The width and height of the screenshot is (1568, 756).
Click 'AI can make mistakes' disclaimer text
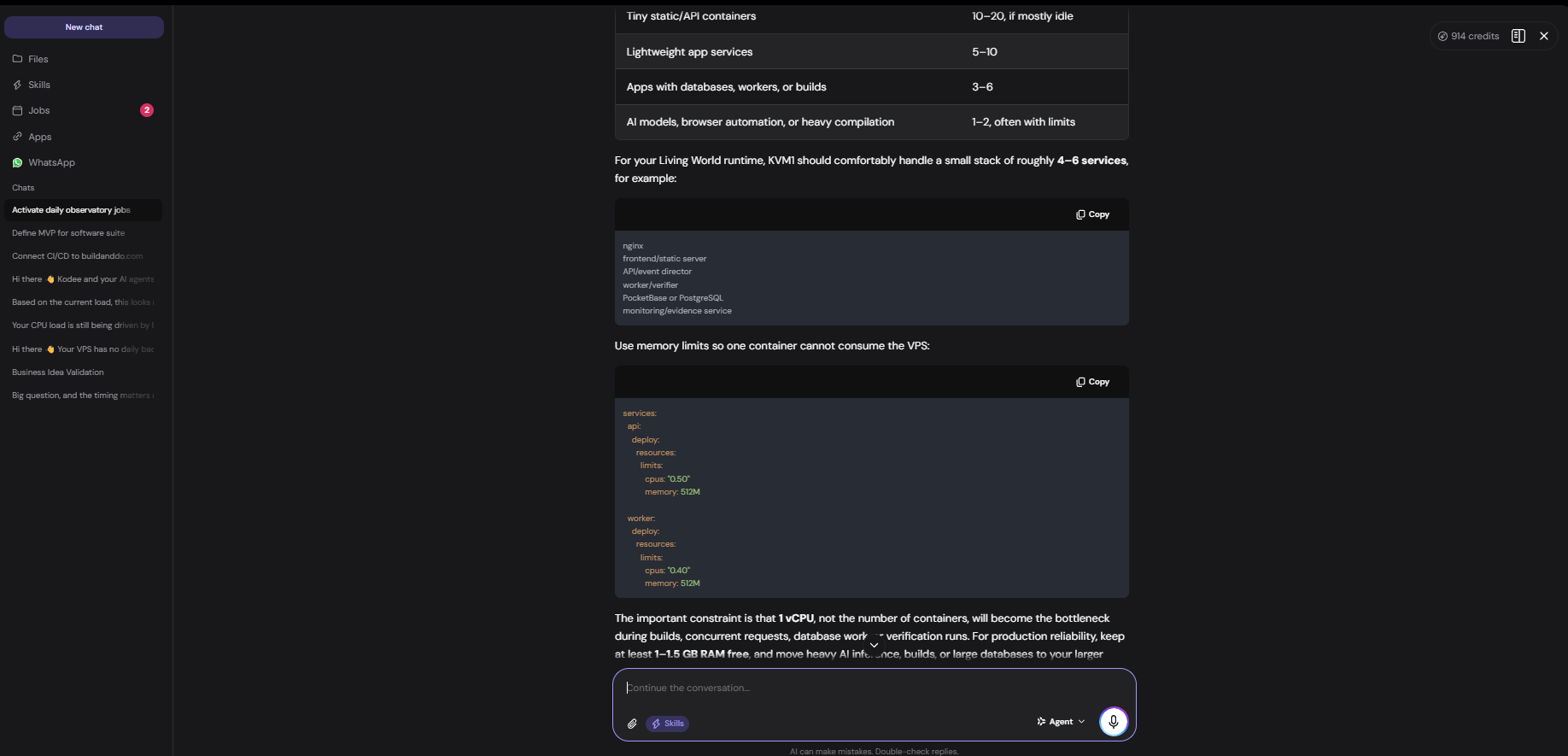coord(874,752)
